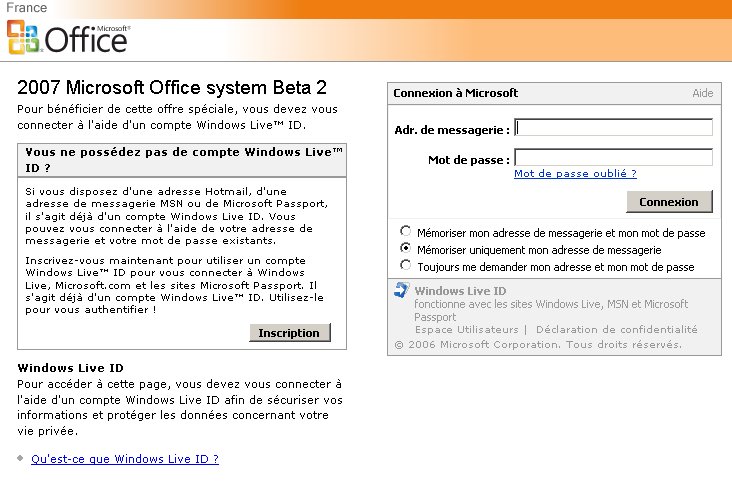
Task: Open Qu'est-ce que Windows Live ID link
Action: (125, 459)
